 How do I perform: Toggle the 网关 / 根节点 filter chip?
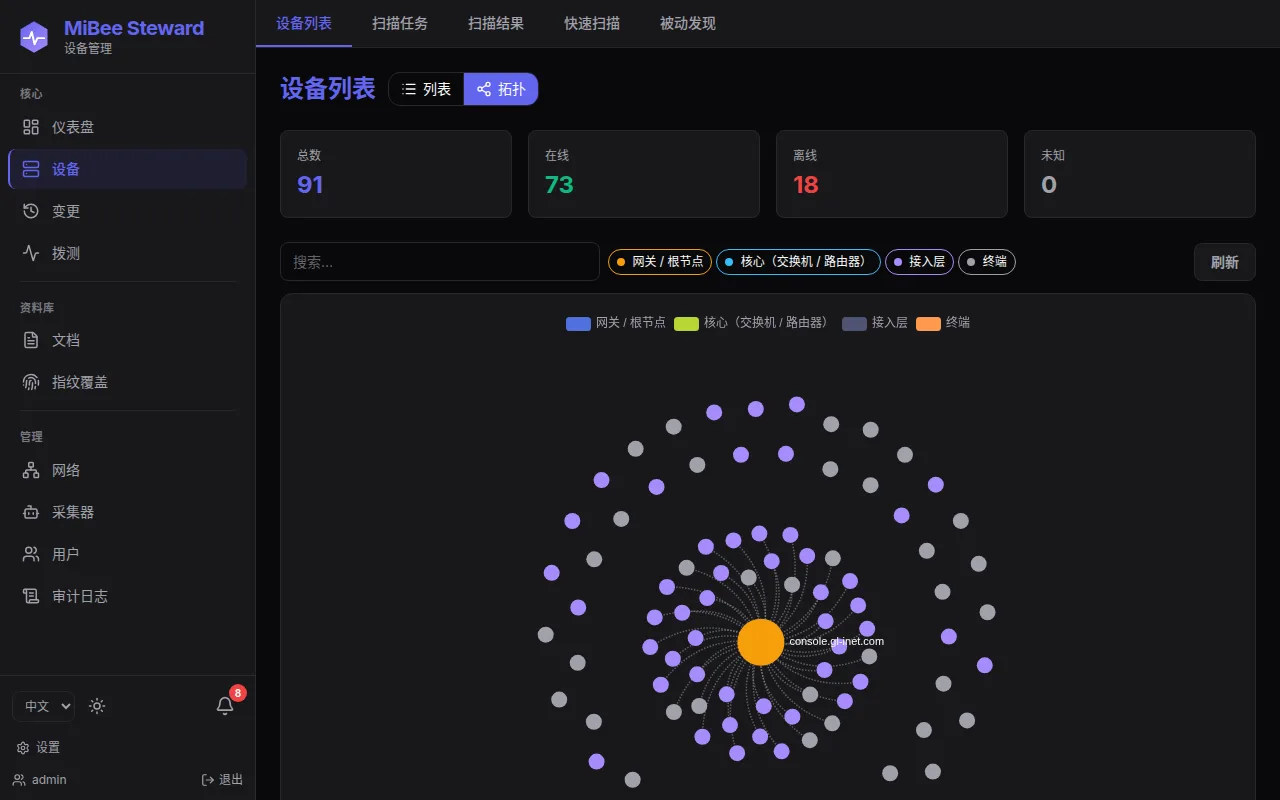660,262
